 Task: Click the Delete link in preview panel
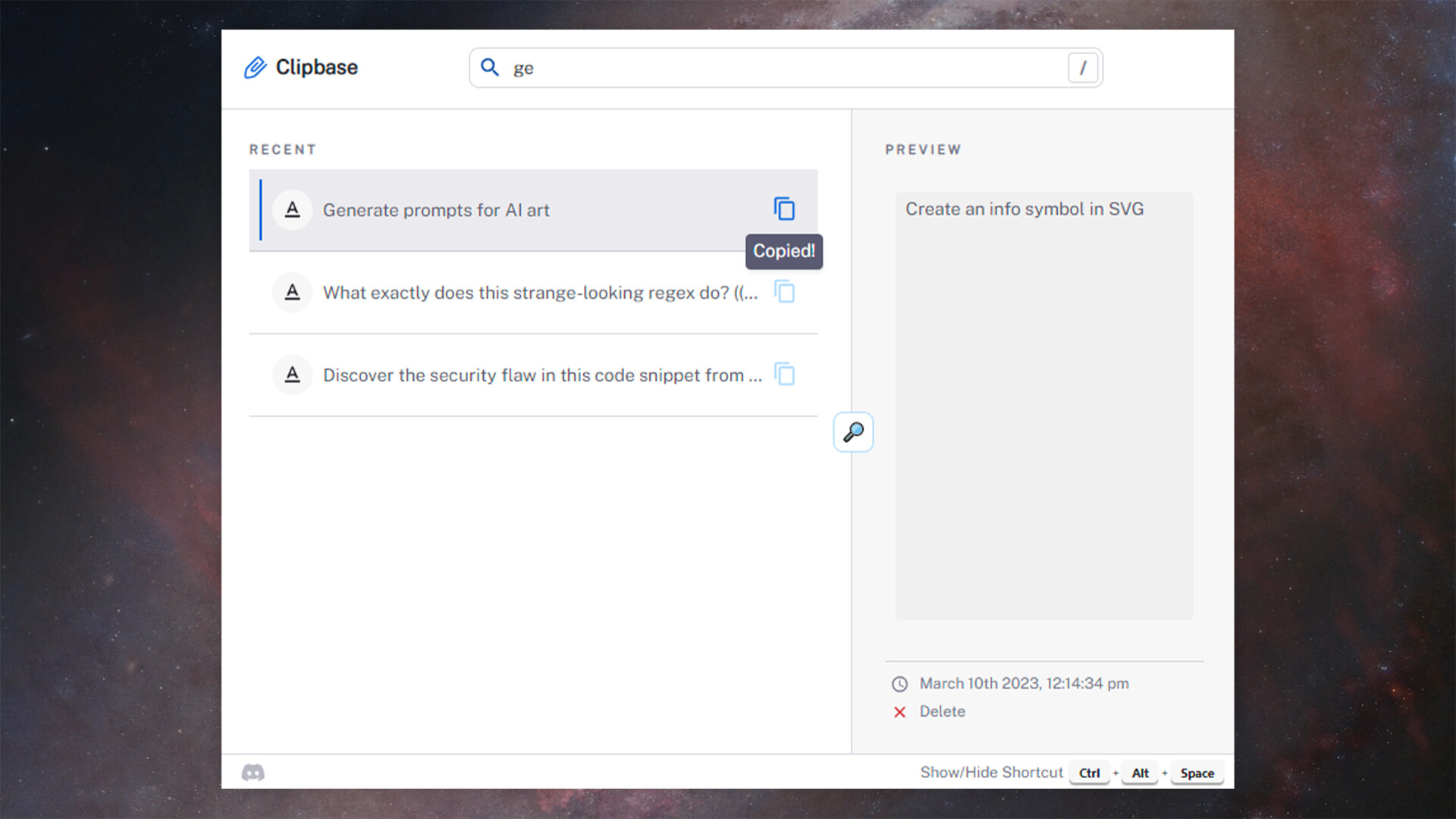[x=942, y=711]
